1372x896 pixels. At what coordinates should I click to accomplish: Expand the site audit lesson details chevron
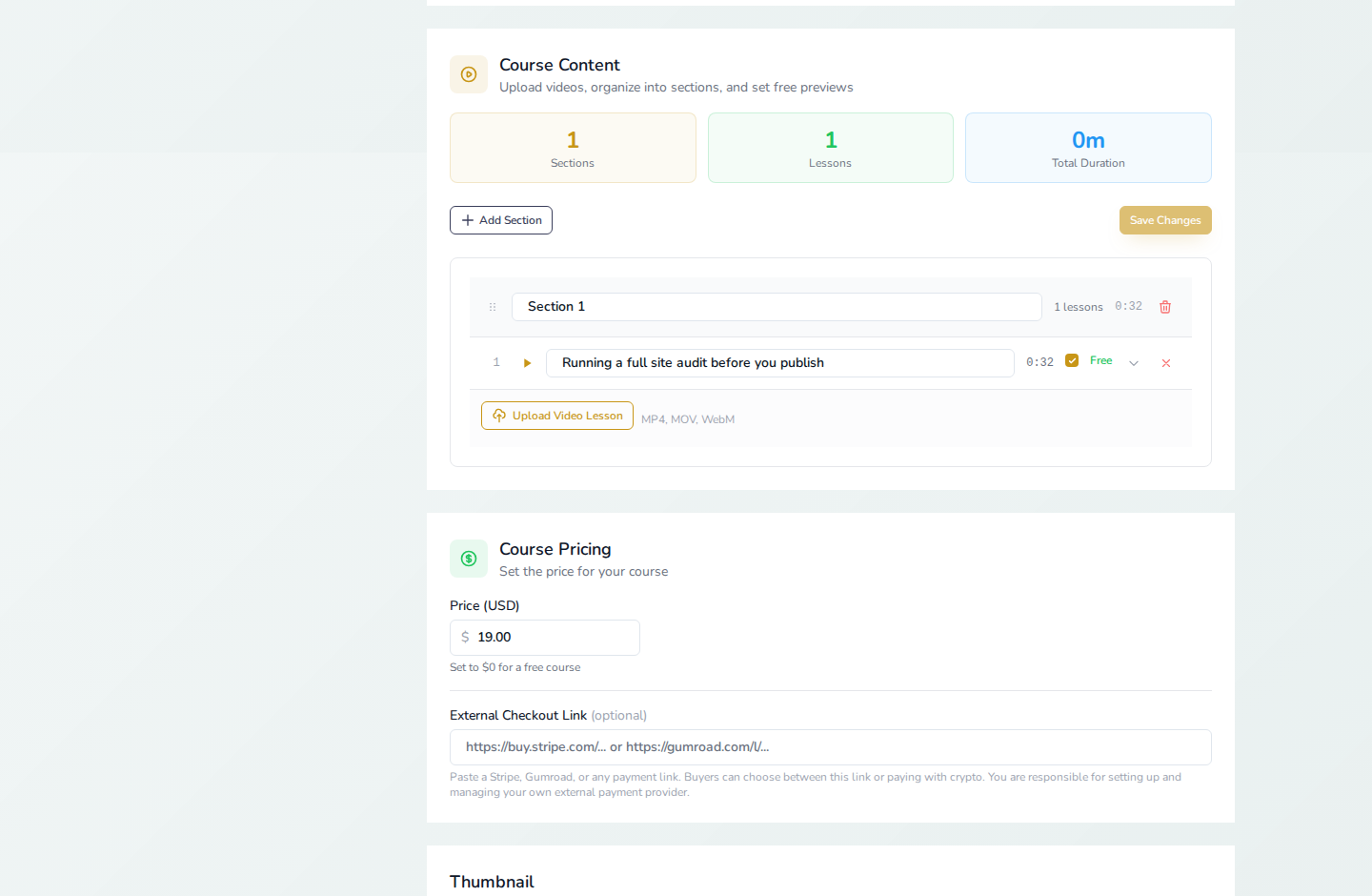pyautogui.click(x=1134, y=363)
